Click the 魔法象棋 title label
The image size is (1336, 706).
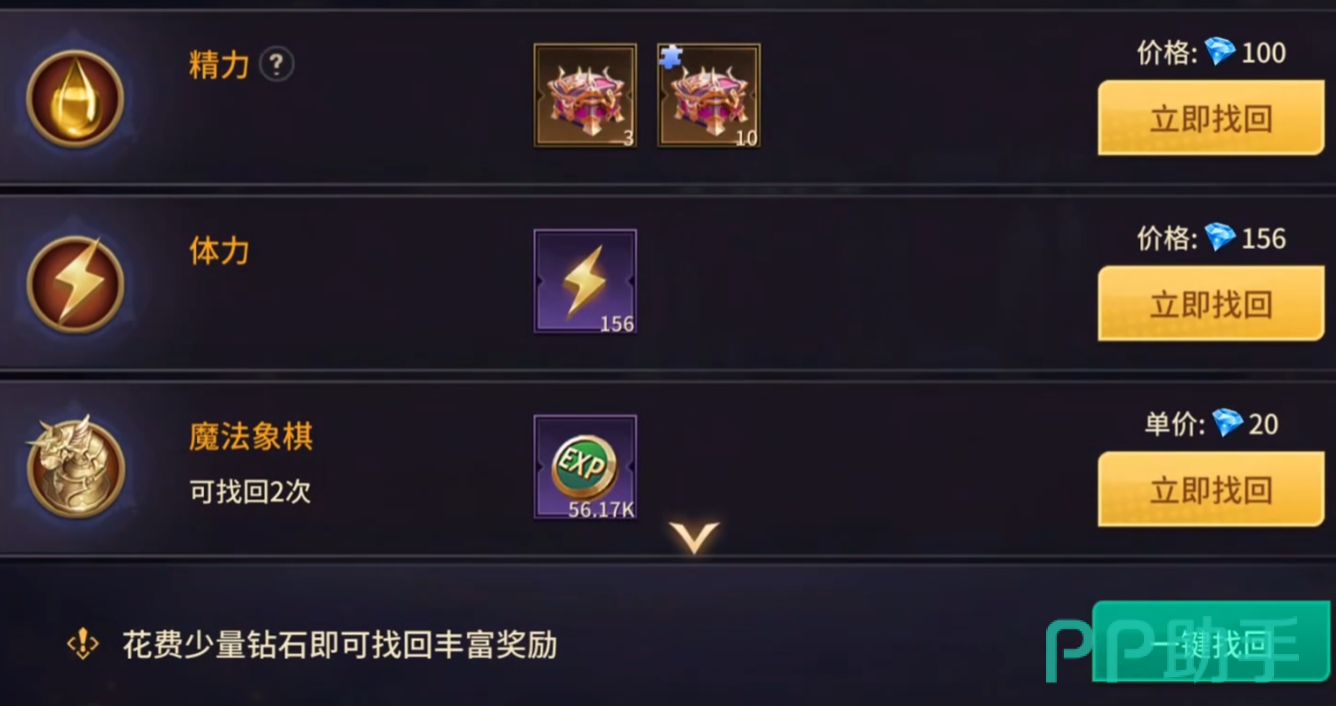(251, 437)
